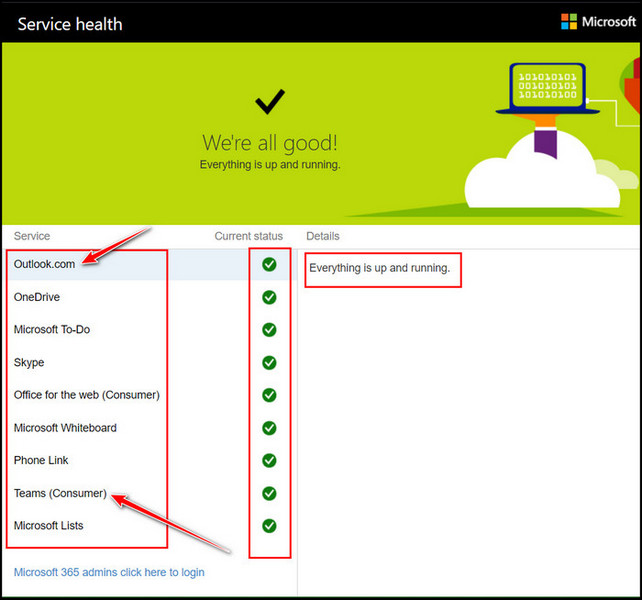Select the Skype service row
The image size is (642, 600).
149,362
